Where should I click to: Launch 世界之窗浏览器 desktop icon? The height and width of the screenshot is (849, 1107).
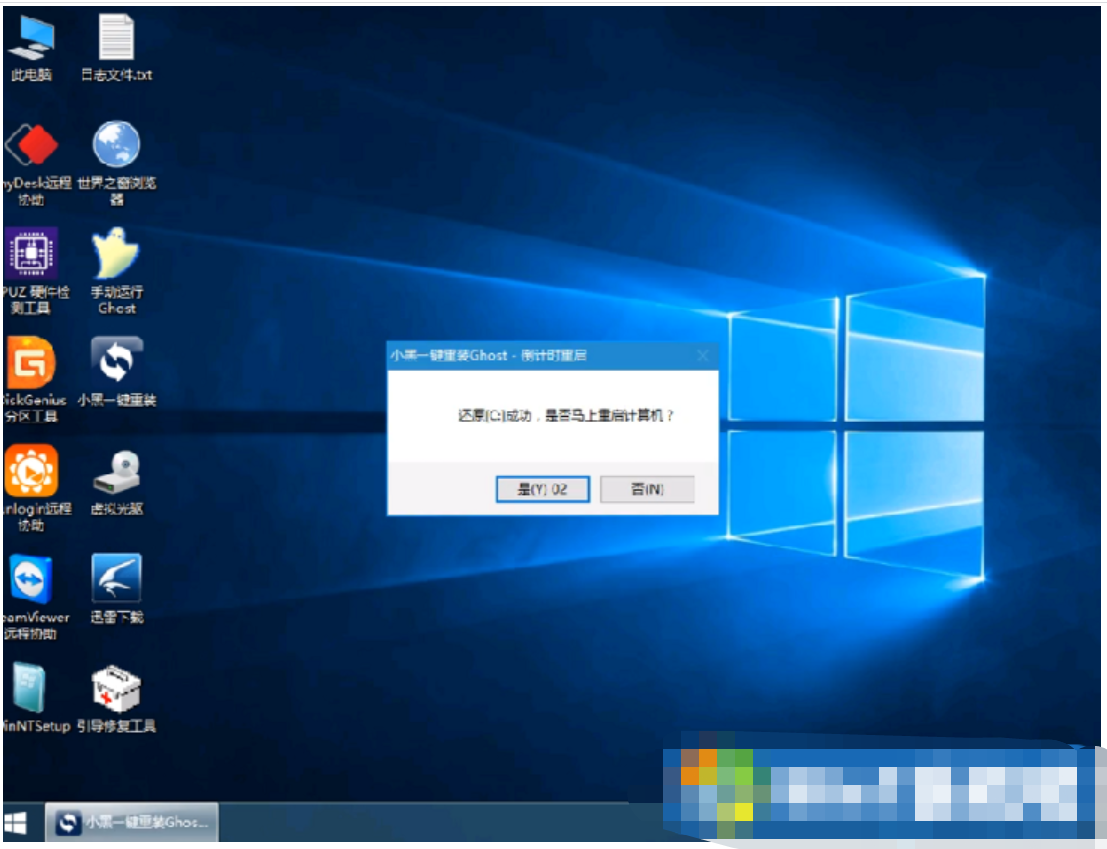pyautogui.click(x=116, y=163)
